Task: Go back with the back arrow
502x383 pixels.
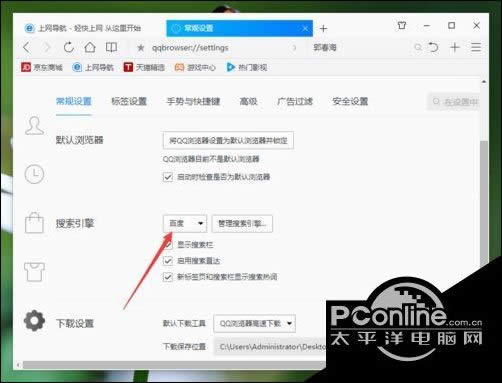Action: pos(27,48)
